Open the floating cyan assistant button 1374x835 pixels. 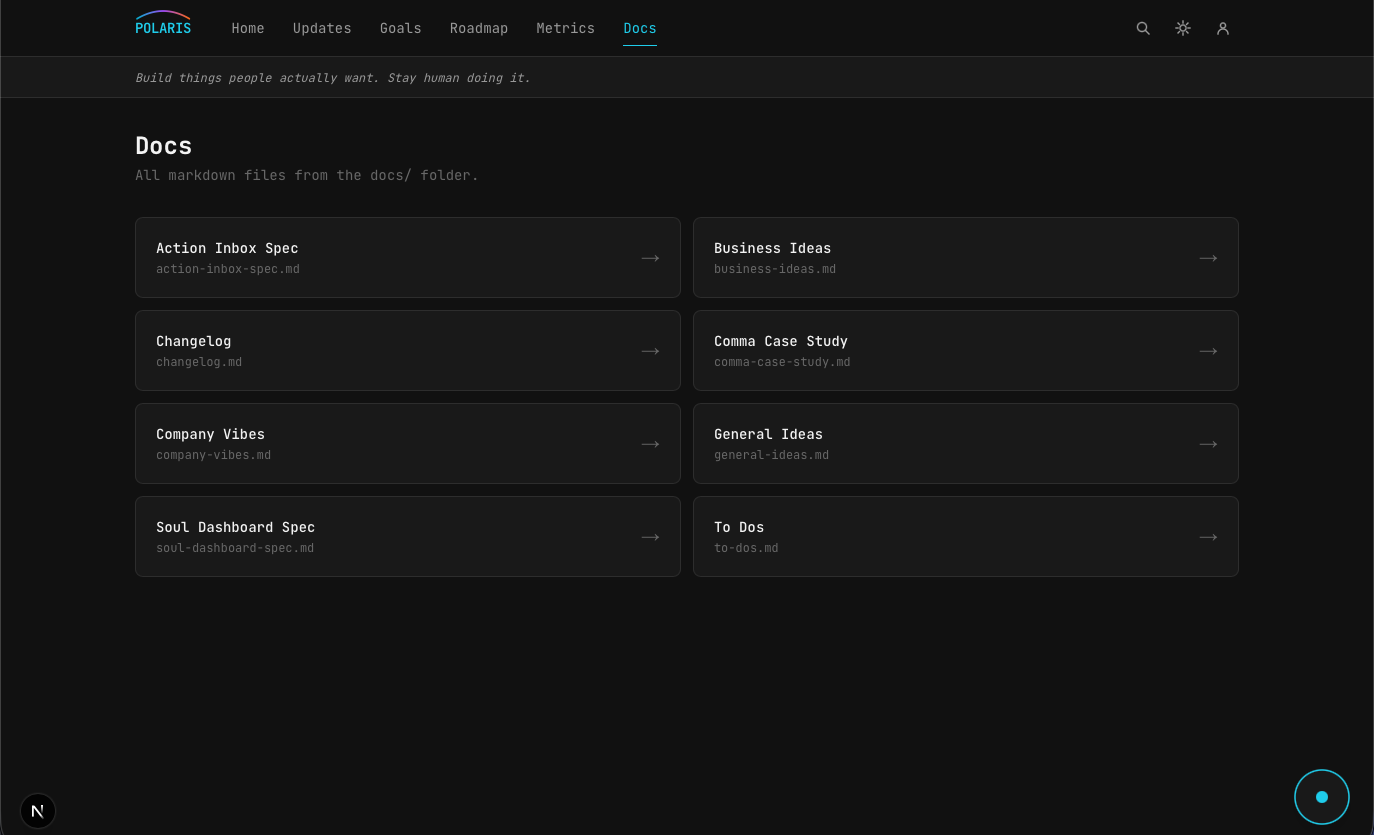pos(1322,797)
